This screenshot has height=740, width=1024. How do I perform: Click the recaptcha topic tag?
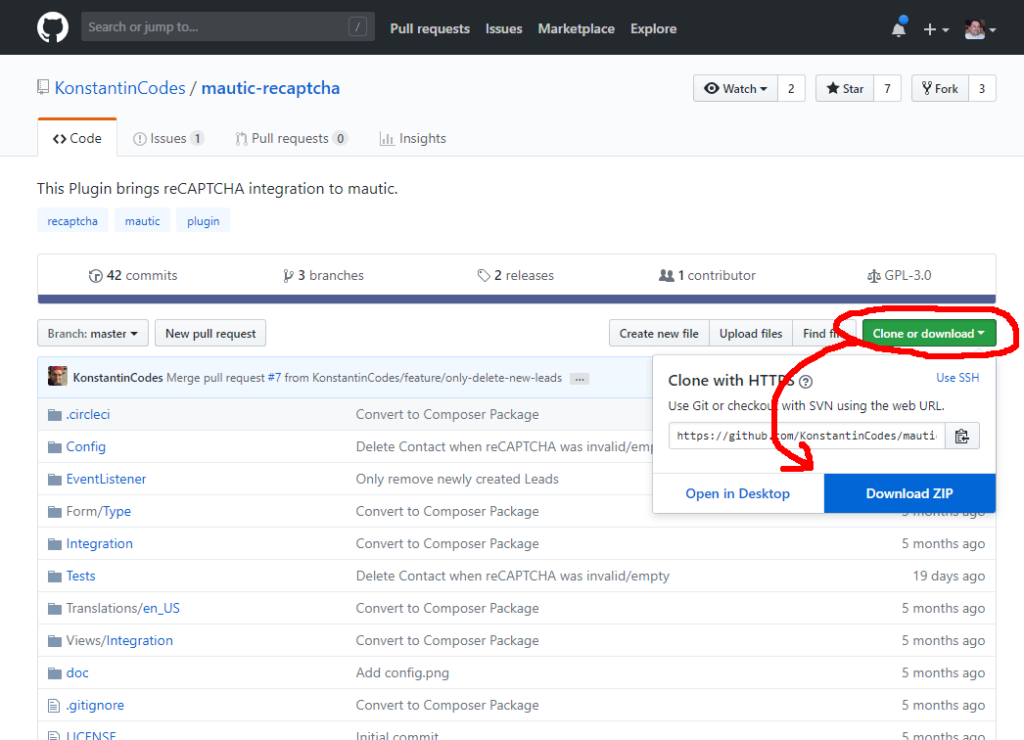click(x=72, y=221)
